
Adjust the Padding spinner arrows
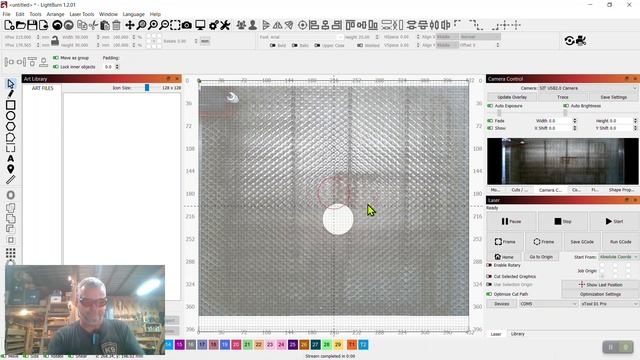(x=117, y=67)
